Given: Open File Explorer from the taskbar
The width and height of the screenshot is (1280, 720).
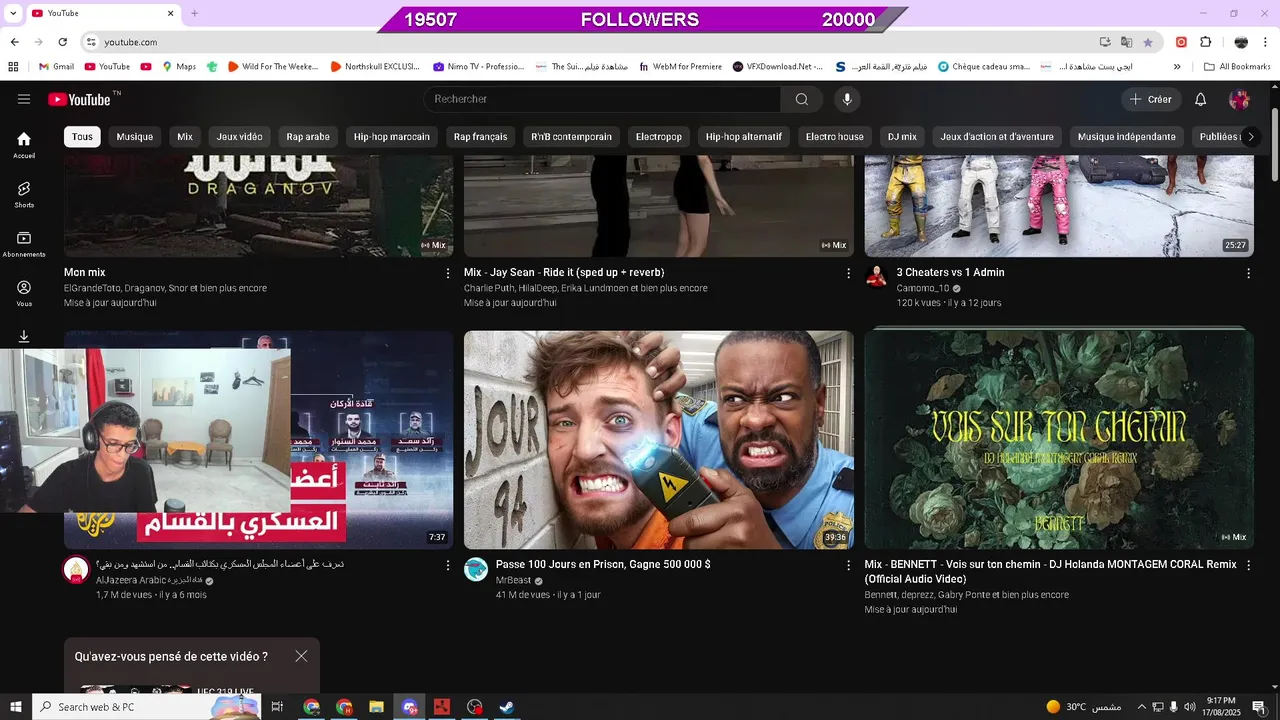Looking at the screenshot, I should (376, 707).
